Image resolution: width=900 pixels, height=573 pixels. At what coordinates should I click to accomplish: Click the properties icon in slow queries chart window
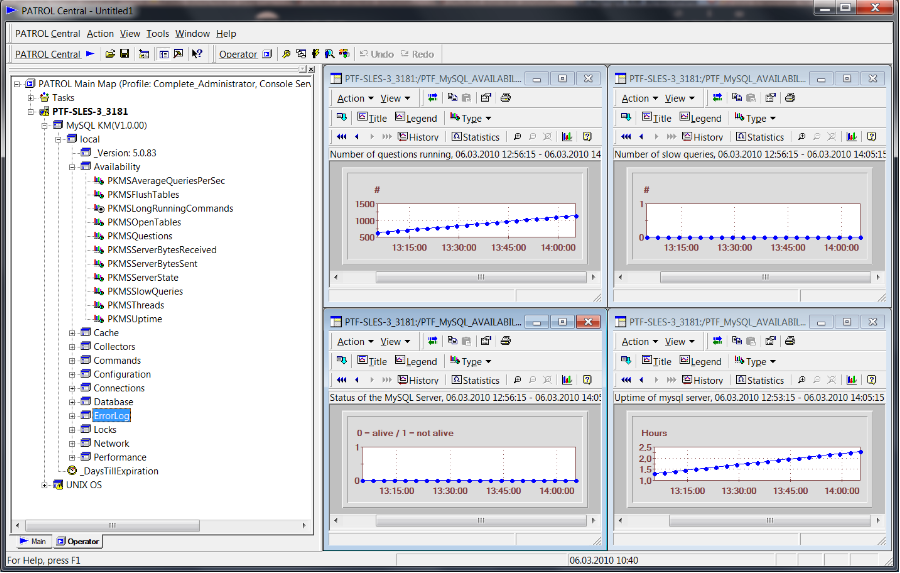[x=770, y=98]
